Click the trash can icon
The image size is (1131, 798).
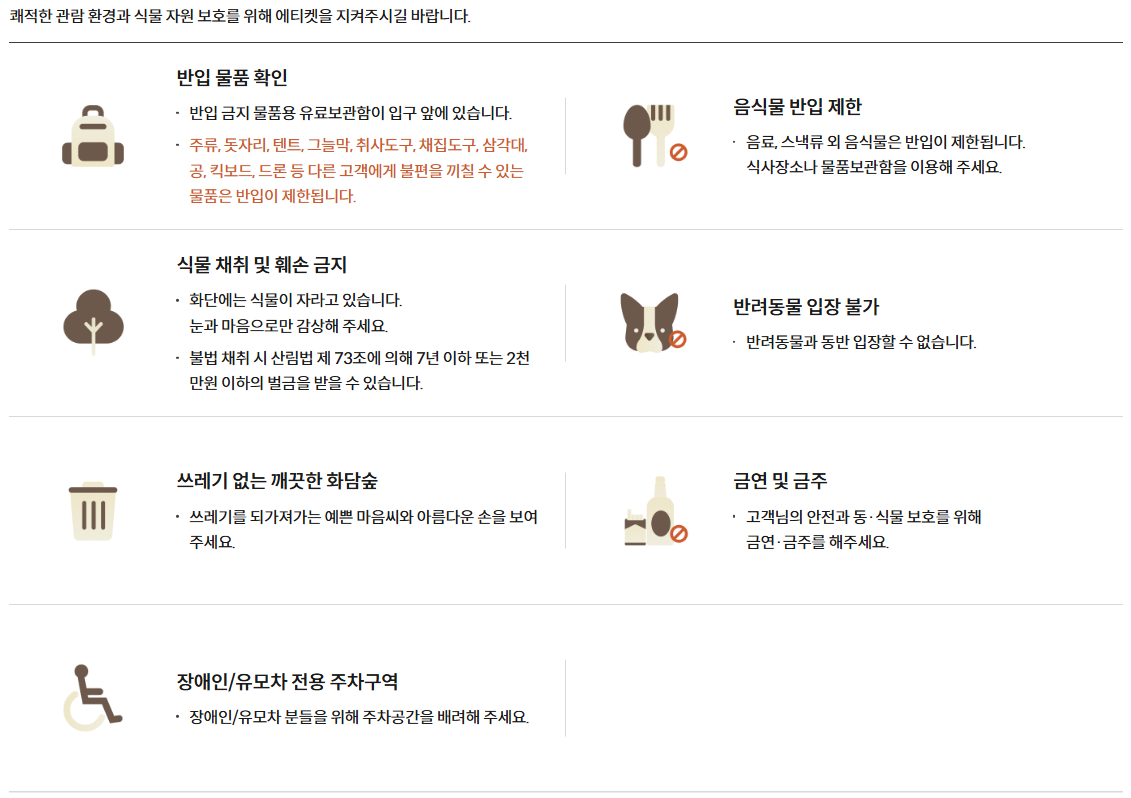point(93,511)
